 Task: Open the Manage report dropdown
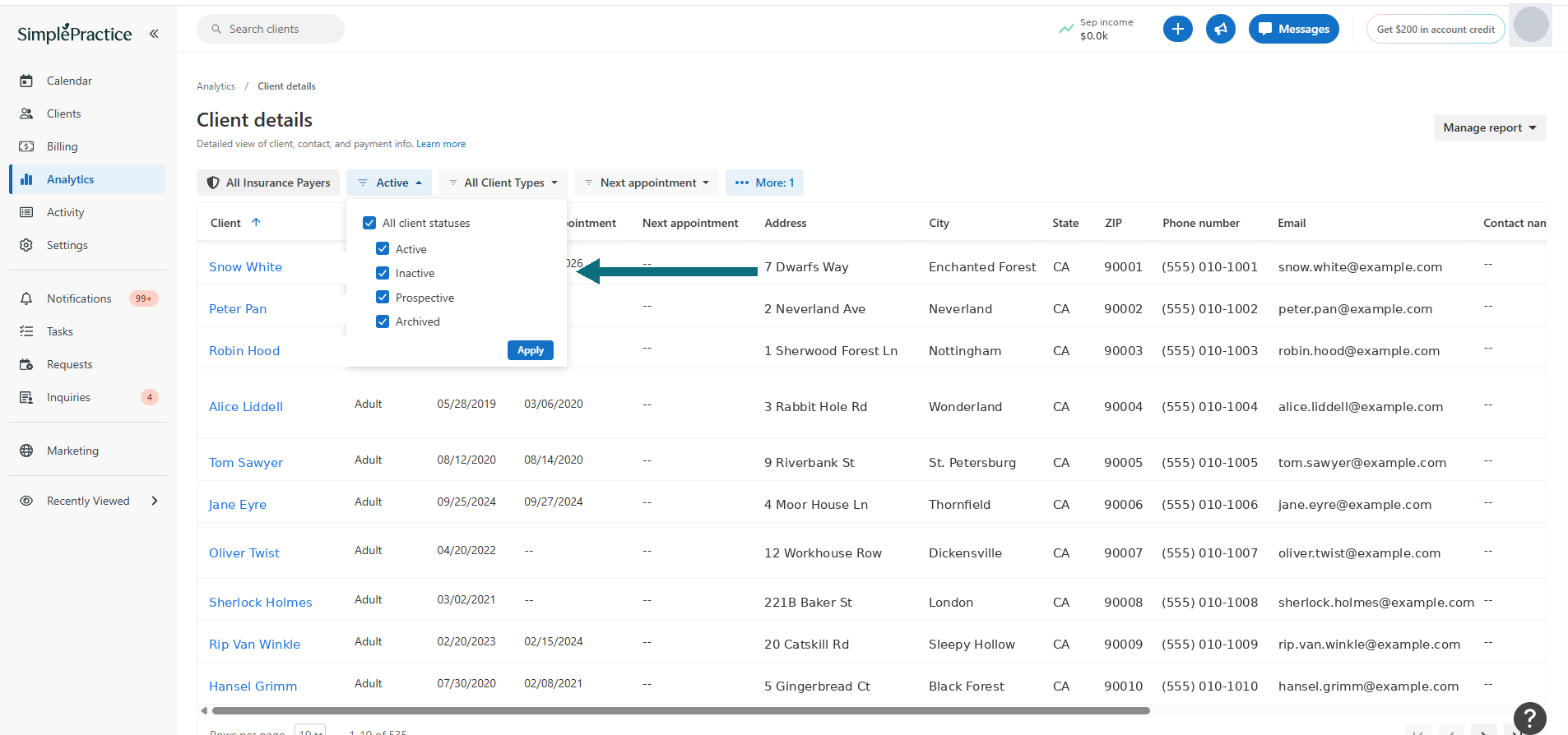(1490, 127)
